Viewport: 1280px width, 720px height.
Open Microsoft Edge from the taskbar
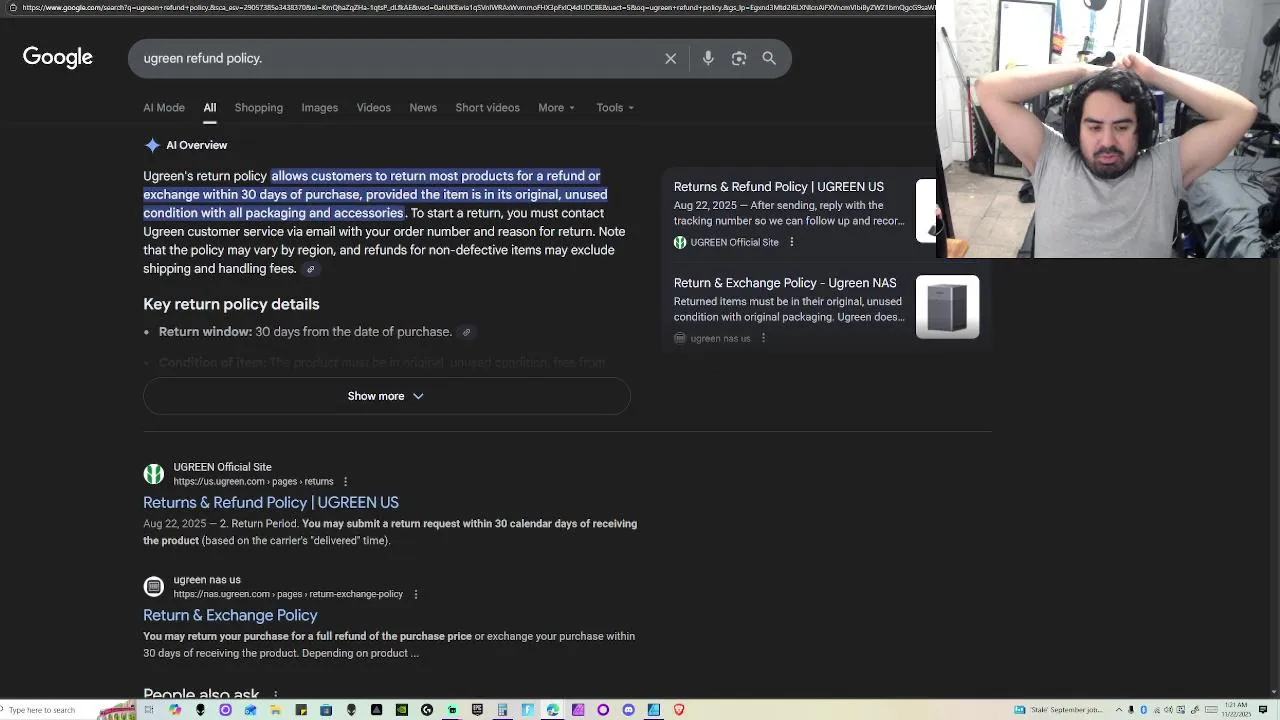(552, 710)
